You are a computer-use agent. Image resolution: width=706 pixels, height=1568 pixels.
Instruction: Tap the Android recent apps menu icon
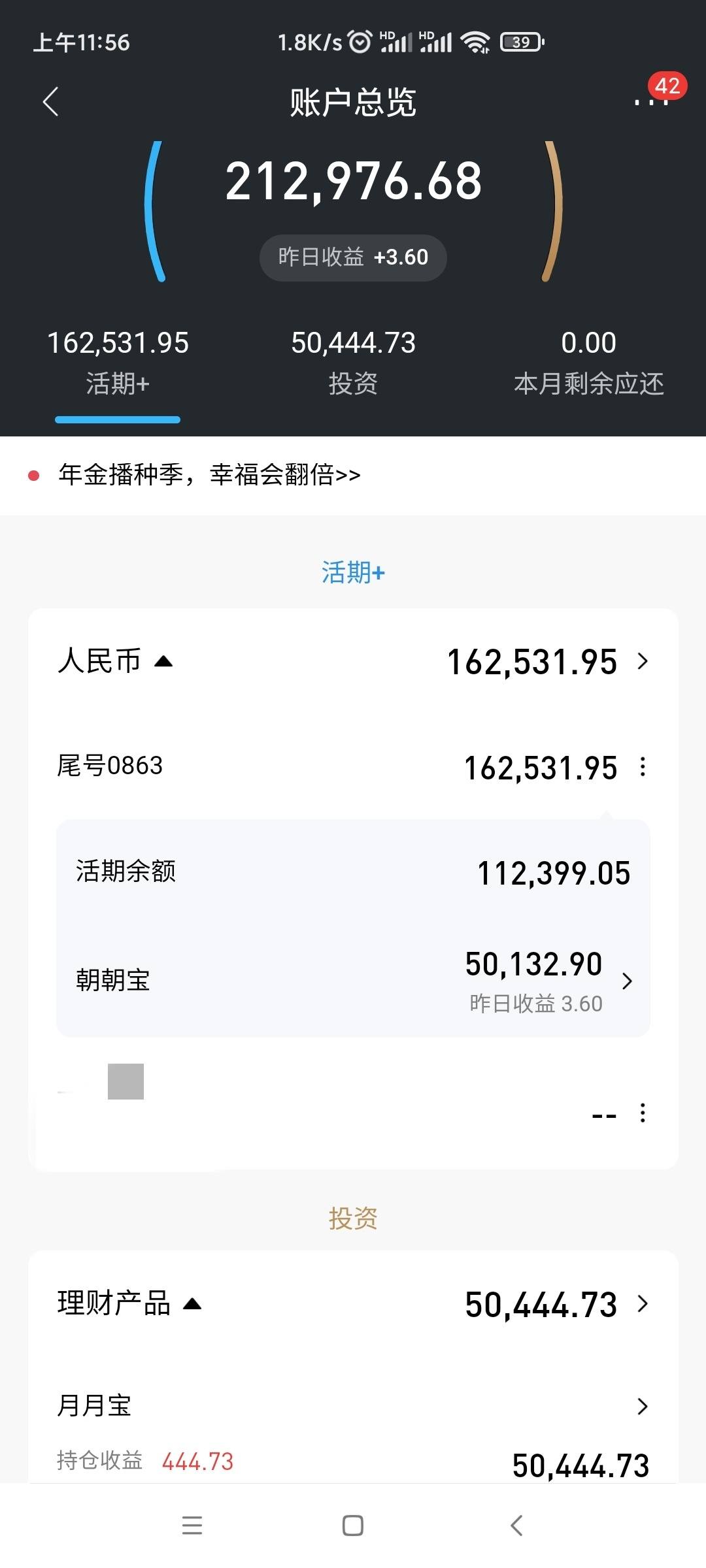(x=192, y=1526)
